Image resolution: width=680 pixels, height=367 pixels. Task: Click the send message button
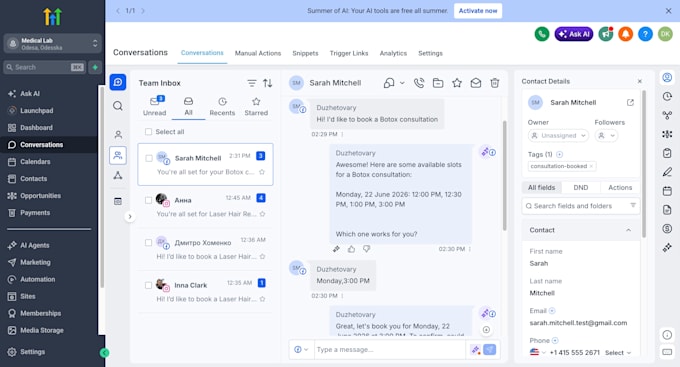click(x=490, y=350)
